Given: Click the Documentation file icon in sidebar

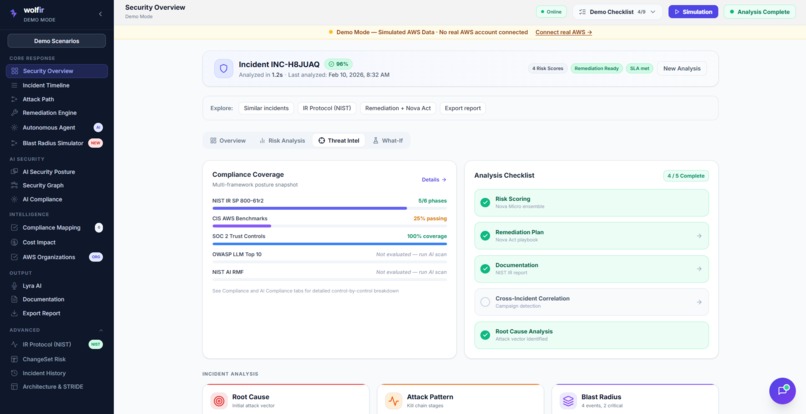Looking at the screenshot, I should pyautogui.click(x=14, y=299).
